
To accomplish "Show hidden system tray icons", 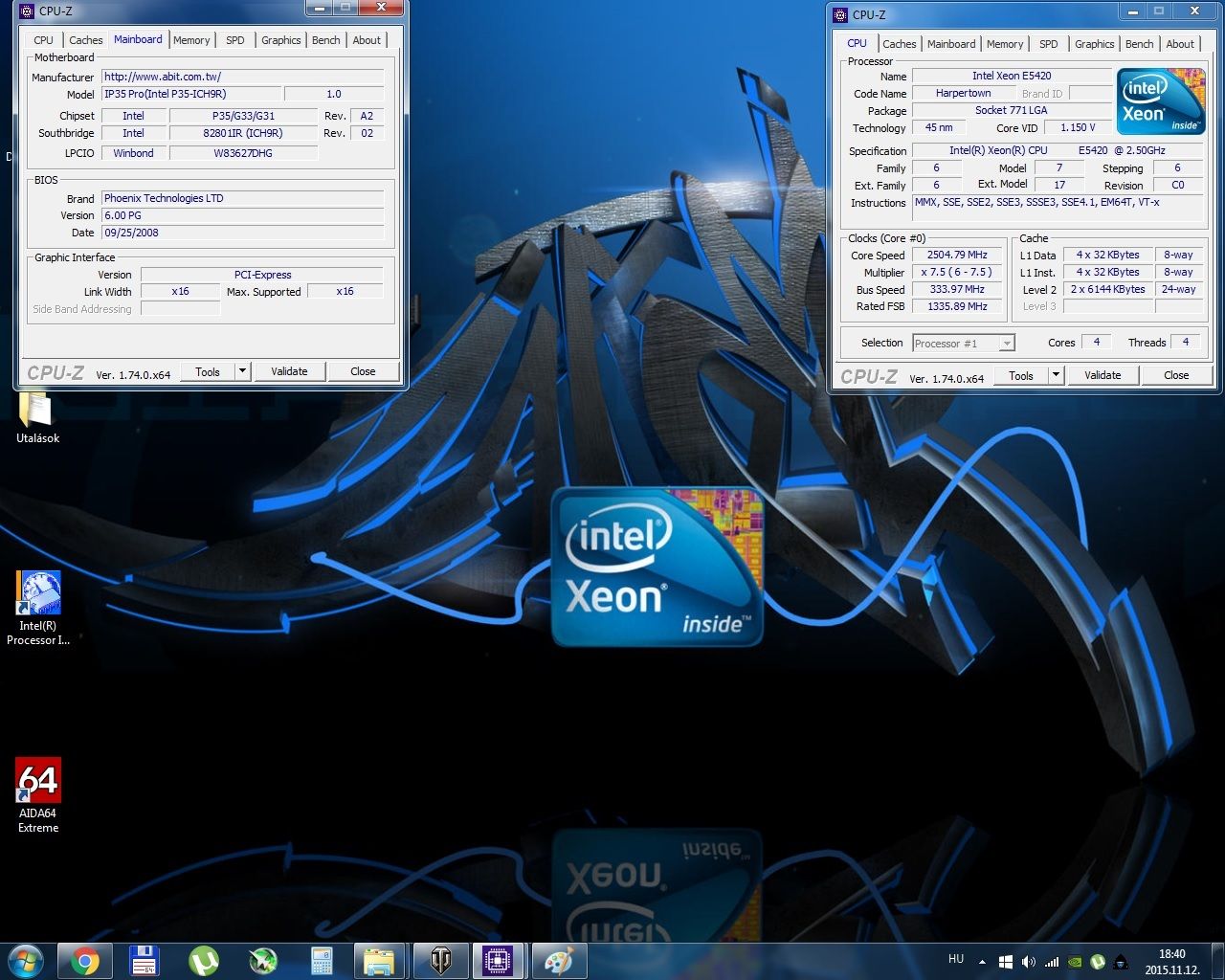I will pos(982,962).
